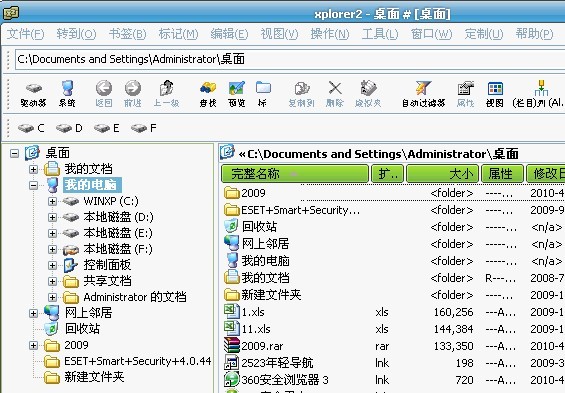
Task: Click the address bar path field
Action: [x=290, y=59]
